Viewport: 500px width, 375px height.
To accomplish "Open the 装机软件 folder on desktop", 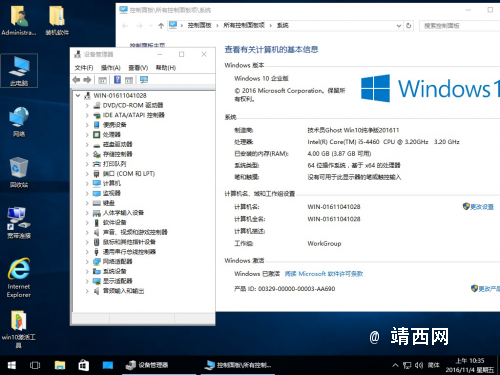I will (57, 21).
